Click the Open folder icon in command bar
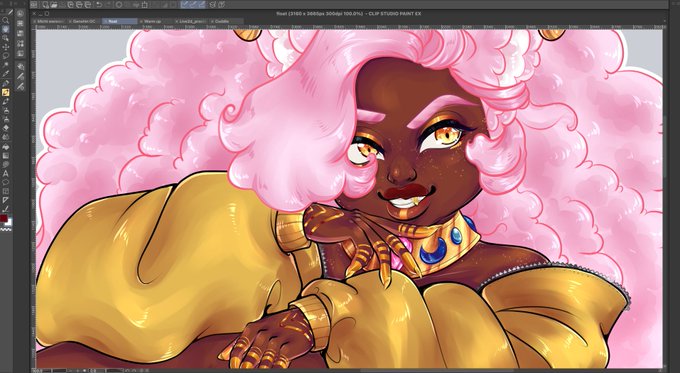680x373 pixels. coord(54,5)
